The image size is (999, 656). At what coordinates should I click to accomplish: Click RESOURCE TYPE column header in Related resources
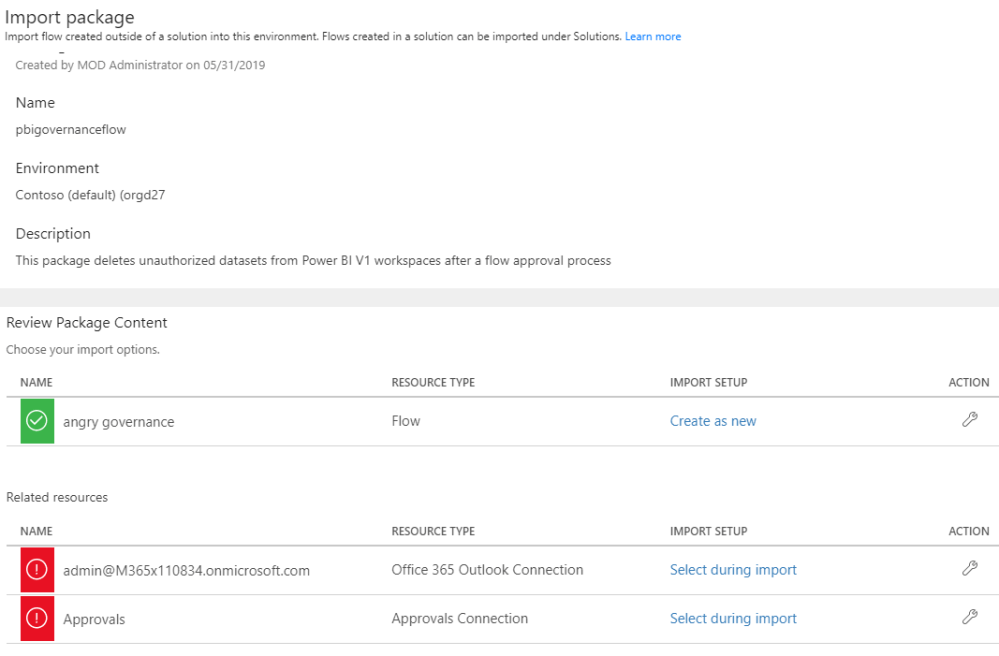pyautogui.click(x=433, y=530)
